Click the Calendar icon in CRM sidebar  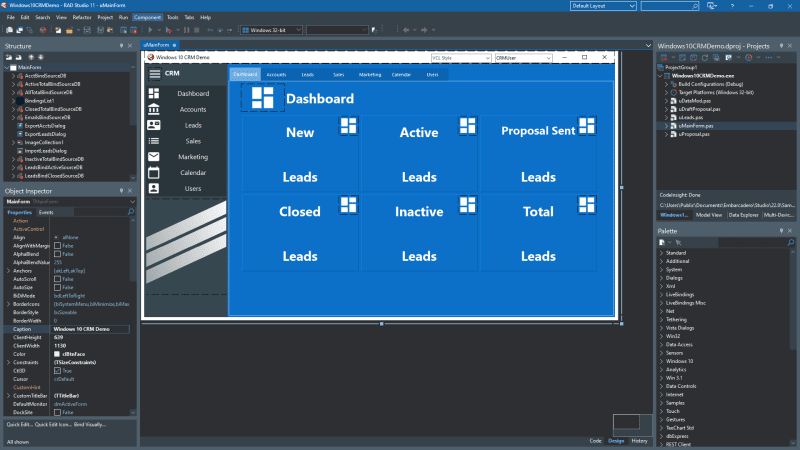click(154, 172)
